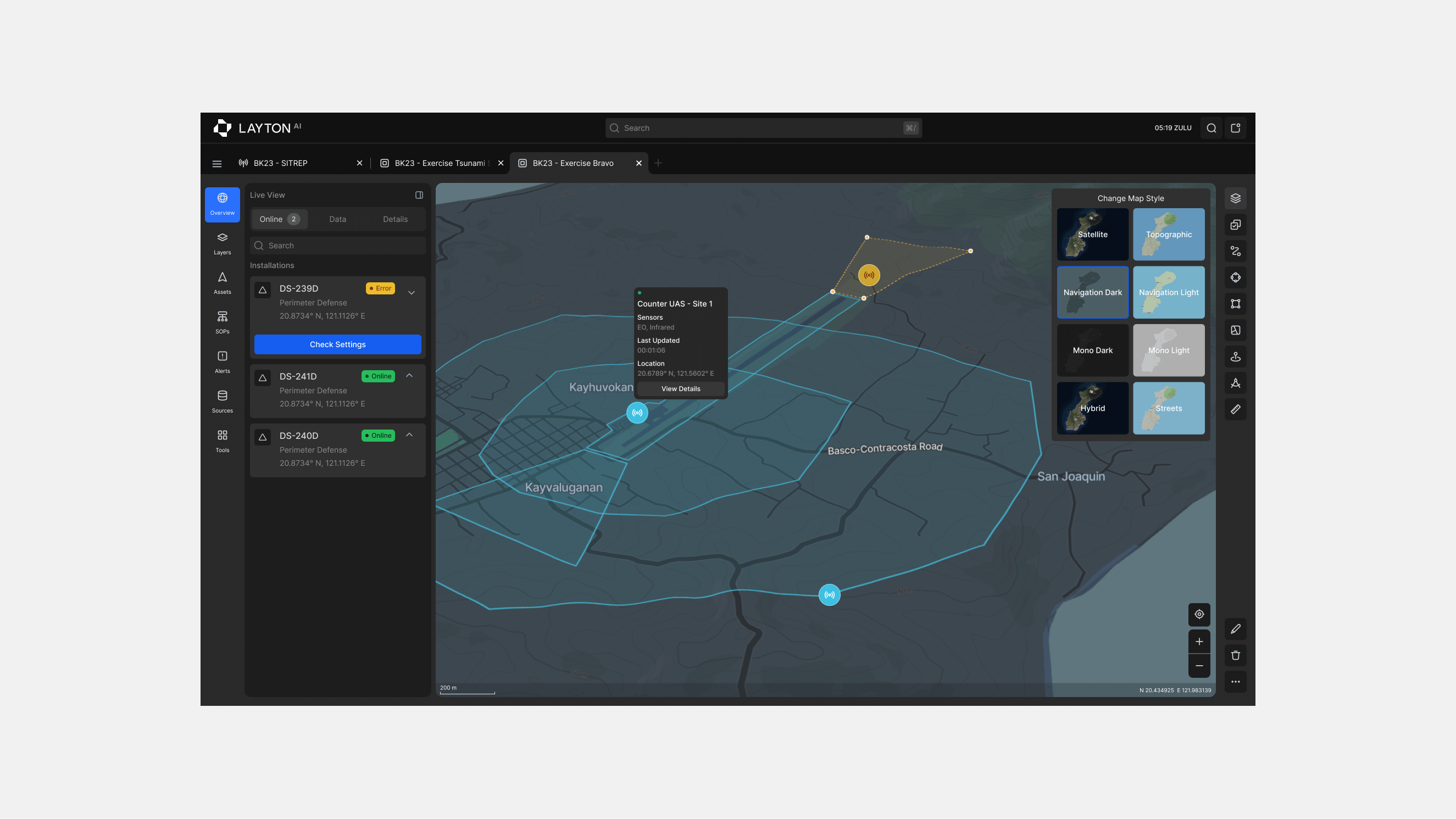Select the route path drawing tool
The image size is (1456, 819).
1236,251
